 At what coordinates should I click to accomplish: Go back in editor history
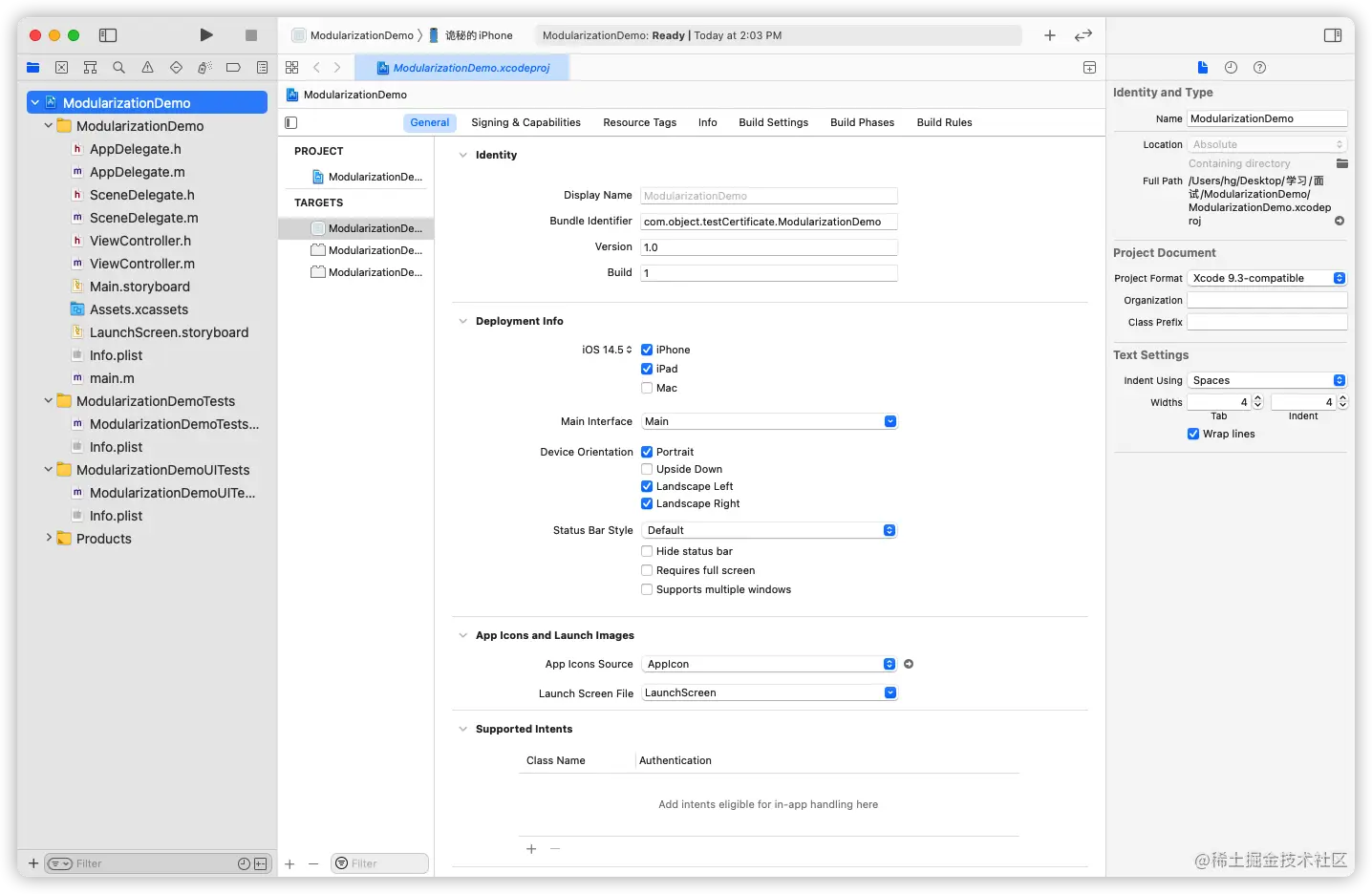pyautogui.click(x=317, y=68)
